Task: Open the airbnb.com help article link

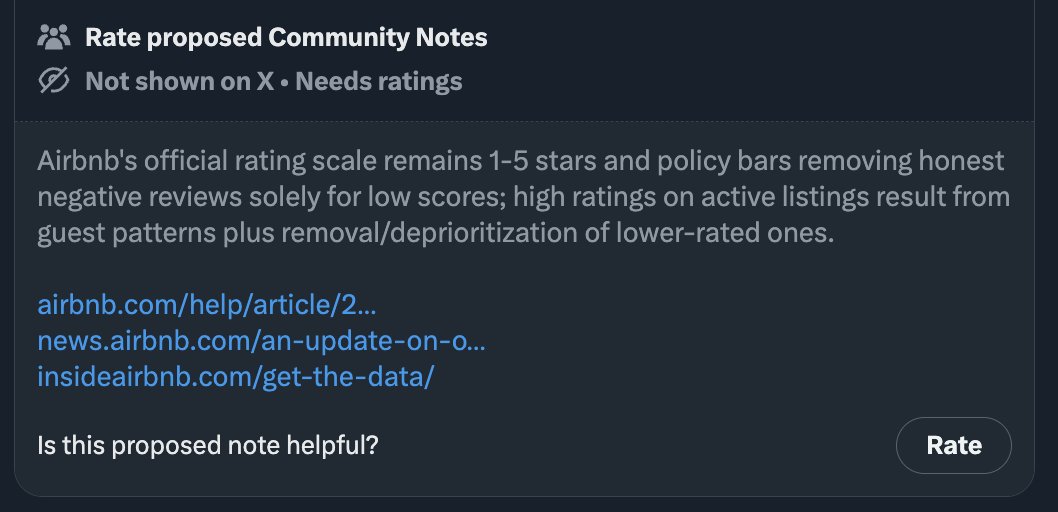Action: click(207, 305)
